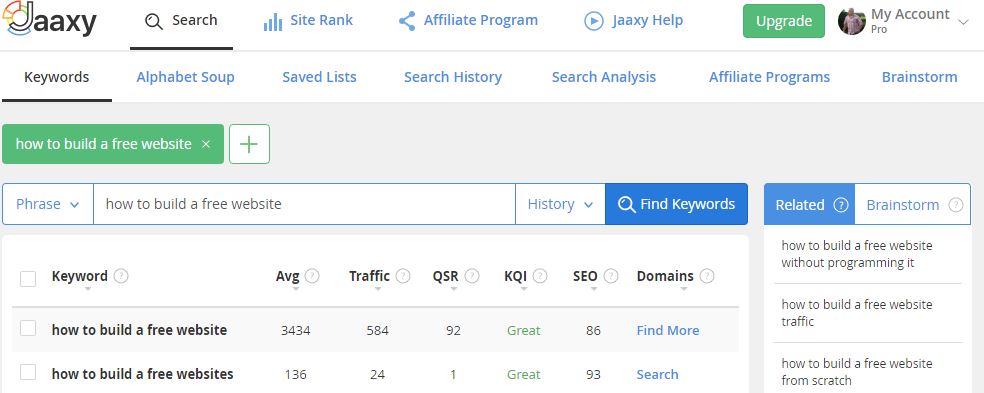Screen dimensions: 984x393
Task: Click related 'how to build a free website from scratch'
Action: [x=857, y=372]
